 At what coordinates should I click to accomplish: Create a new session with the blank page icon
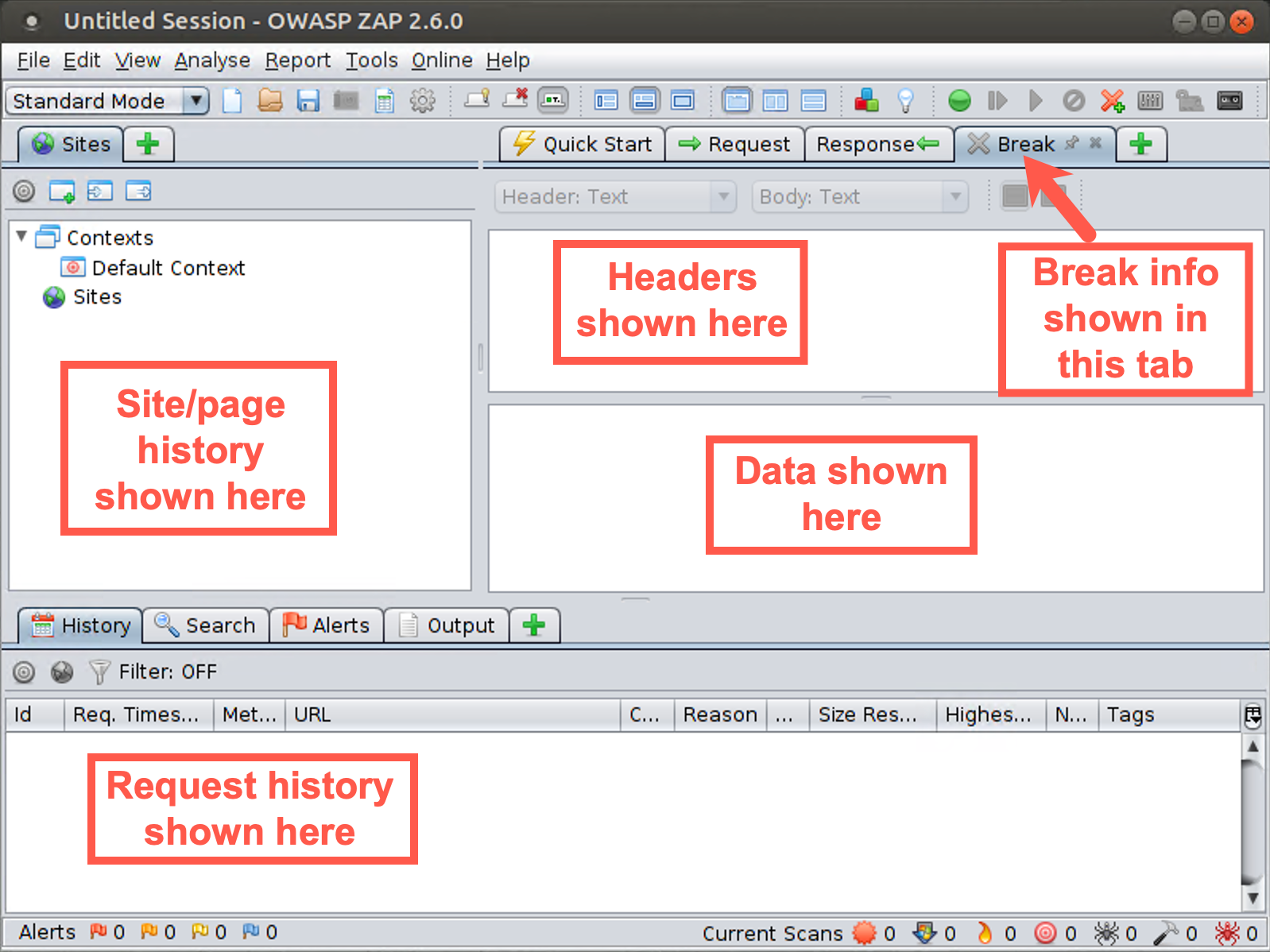(x=231, y=101)
